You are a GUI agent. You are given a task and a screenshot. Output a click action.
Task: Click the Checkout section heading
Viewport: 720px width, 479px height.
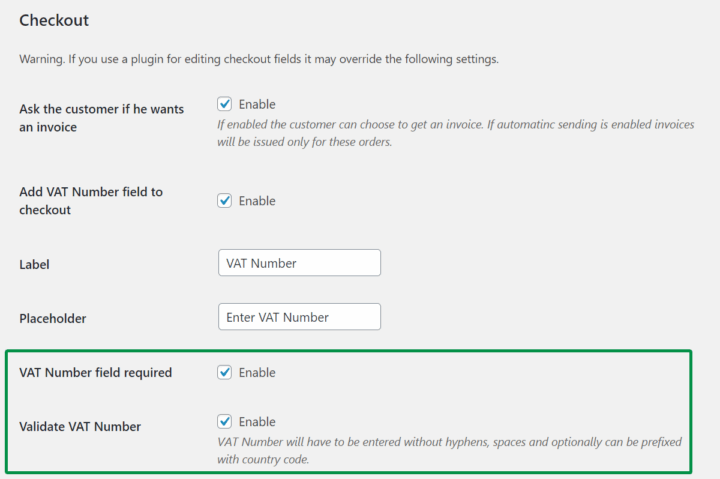[54, 20]
